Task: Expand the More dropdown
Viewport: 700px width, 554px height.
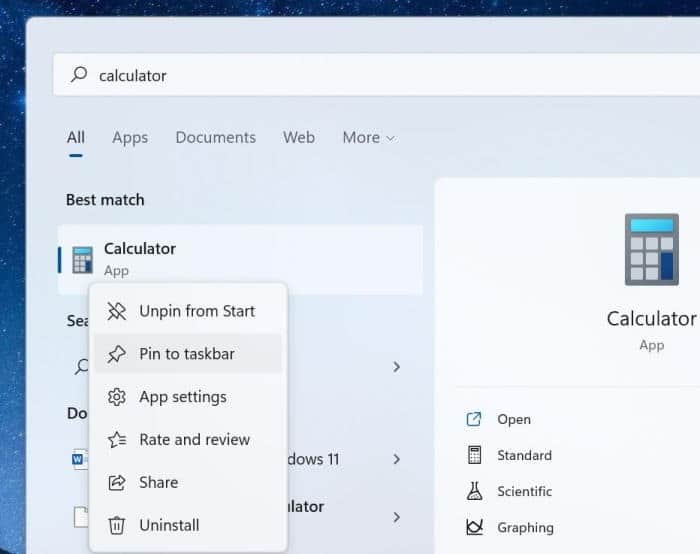Action: [368, 137]
